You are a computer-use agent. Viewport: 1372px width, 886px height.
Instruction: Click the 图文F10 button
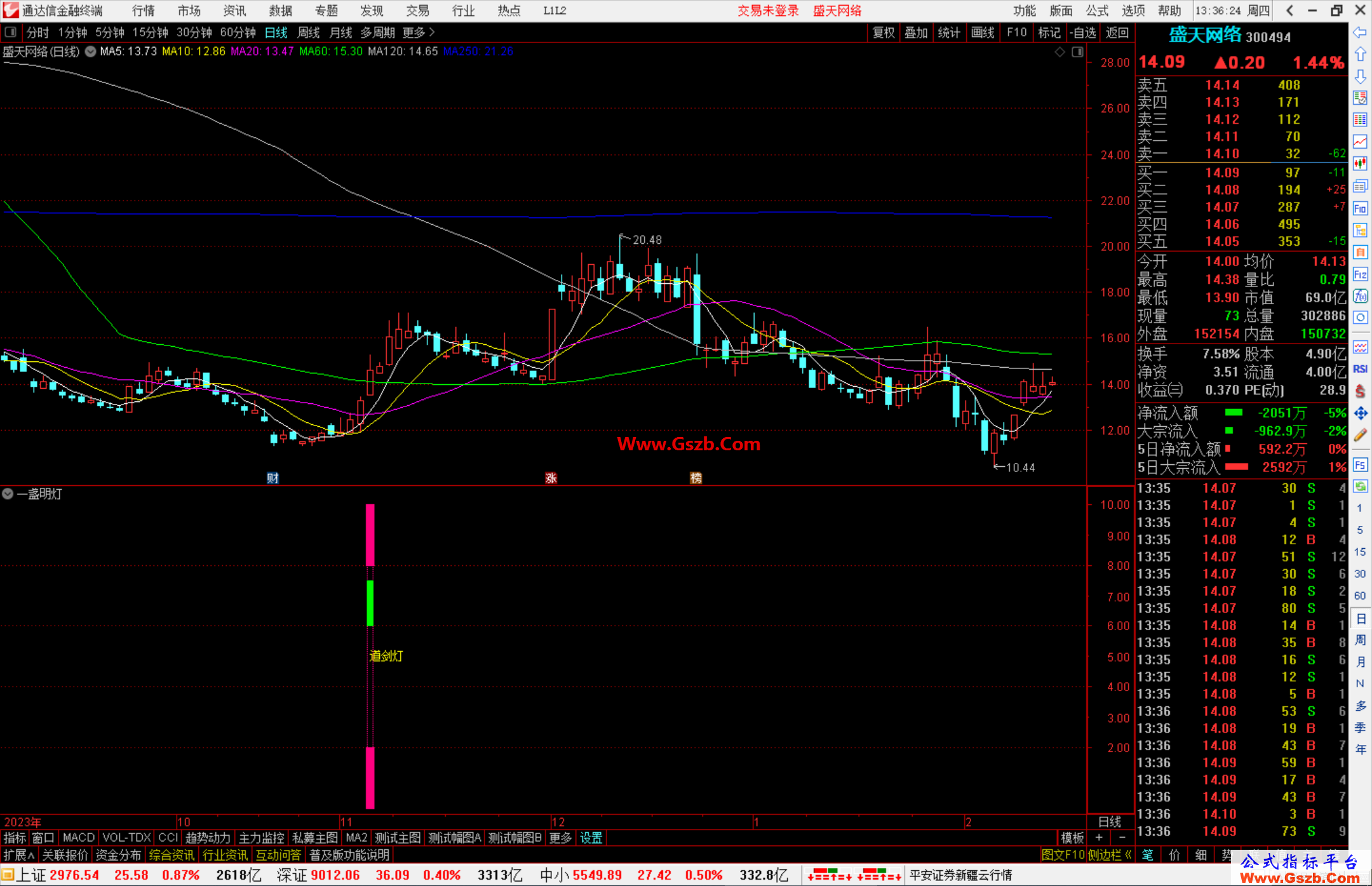1063,855
